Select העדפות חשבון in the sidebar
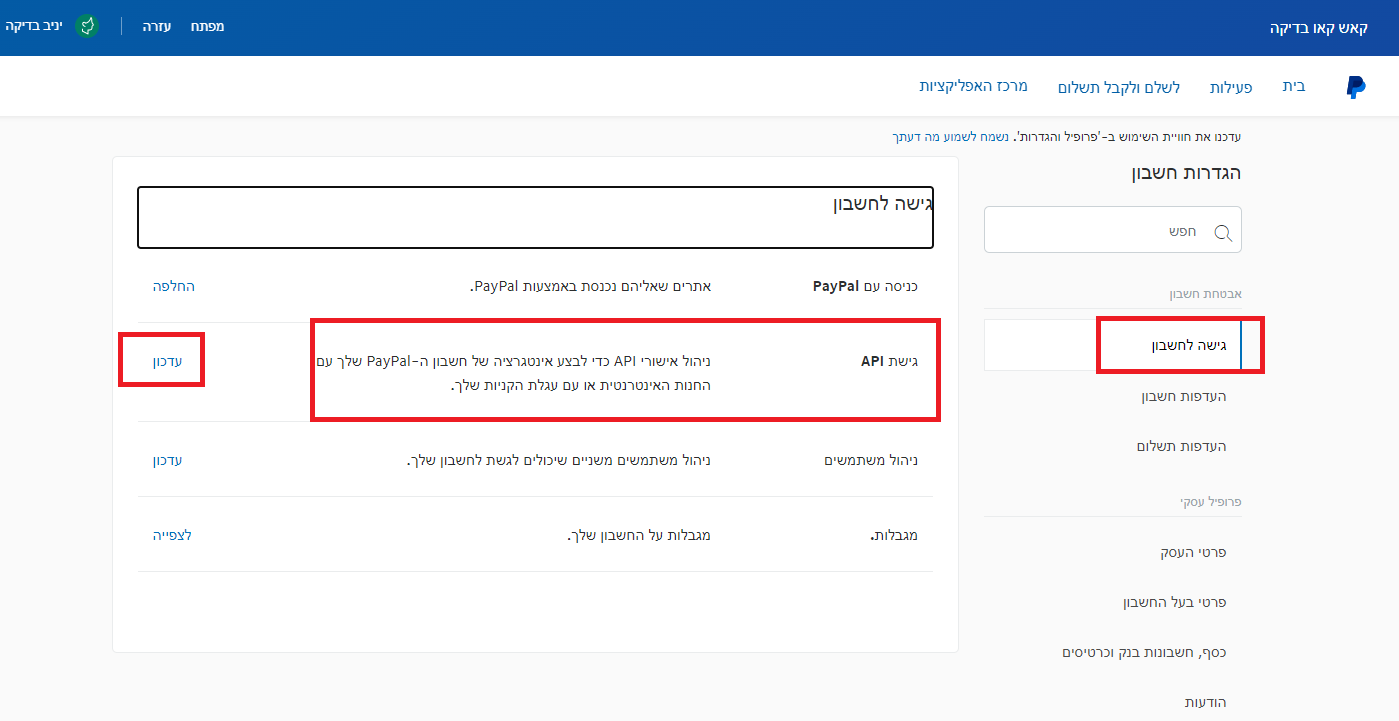 1184,396
